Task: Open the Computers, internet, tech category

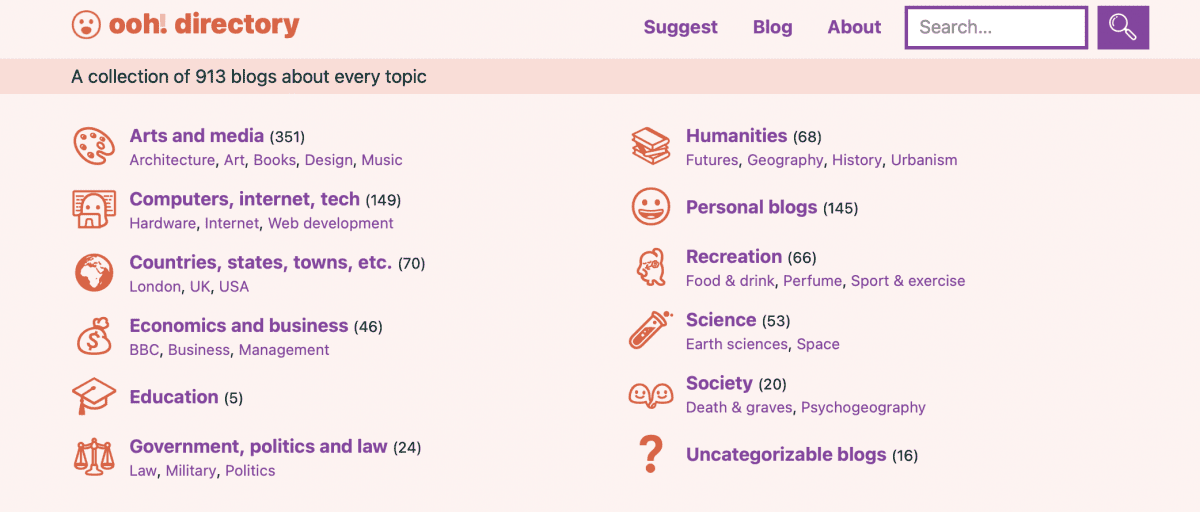Action: click(245, 199)
